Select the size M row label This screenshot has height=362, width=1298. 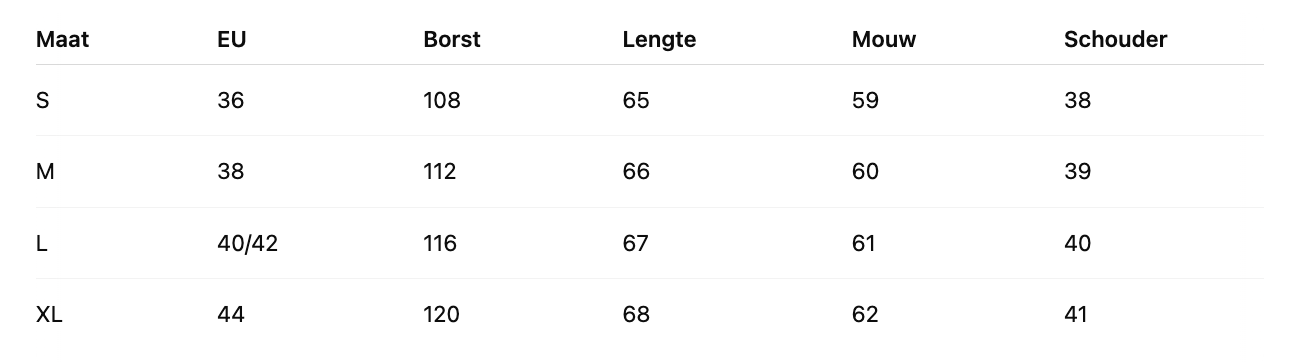(45, 172)
